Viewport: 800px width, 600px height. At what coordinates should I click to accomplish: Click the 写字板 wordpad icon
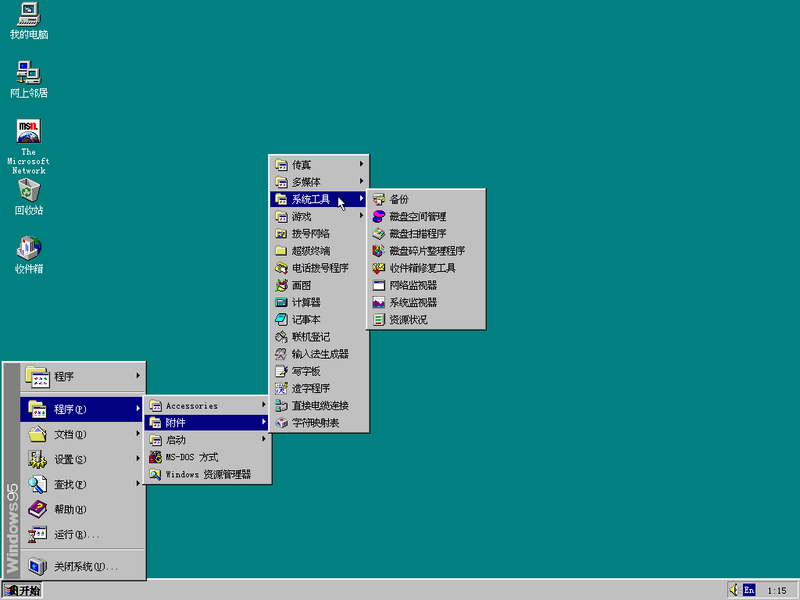pyautogui.click(x=281, y=371)
